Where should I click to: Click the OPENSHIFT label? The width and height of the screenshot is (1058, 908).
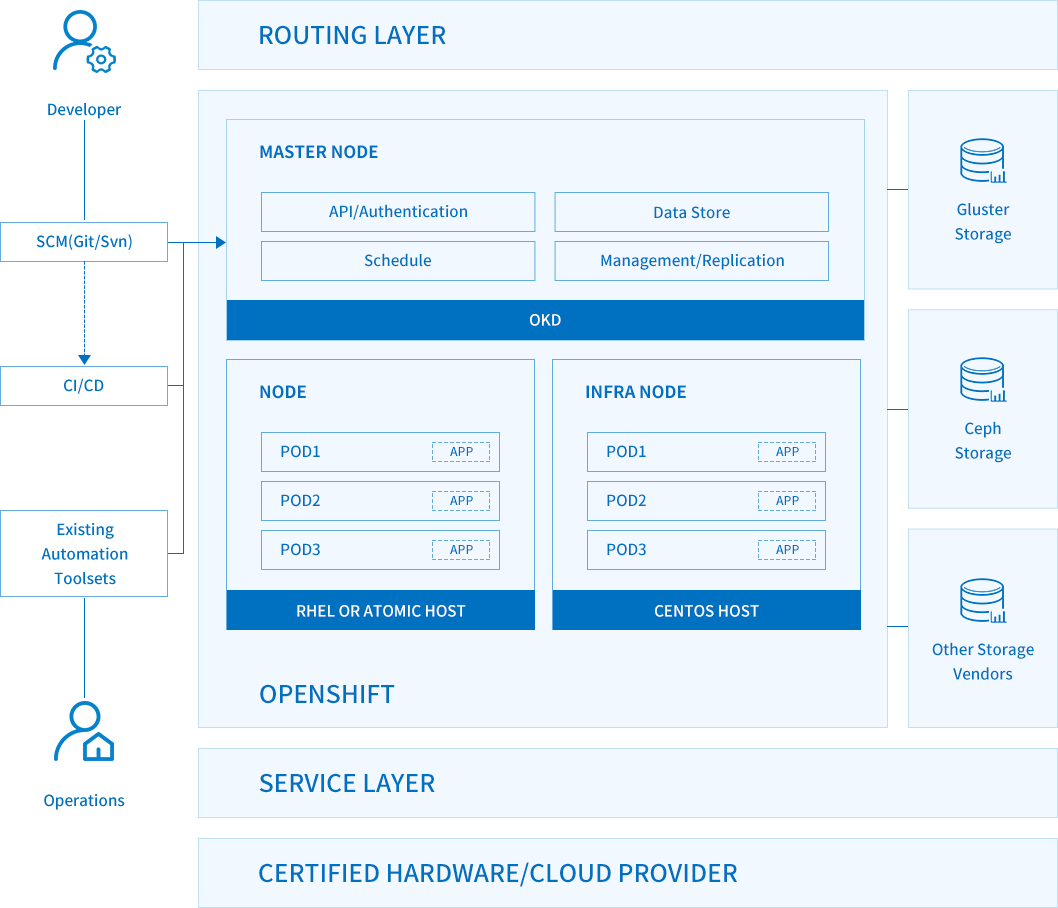click(x=327, y=695)
